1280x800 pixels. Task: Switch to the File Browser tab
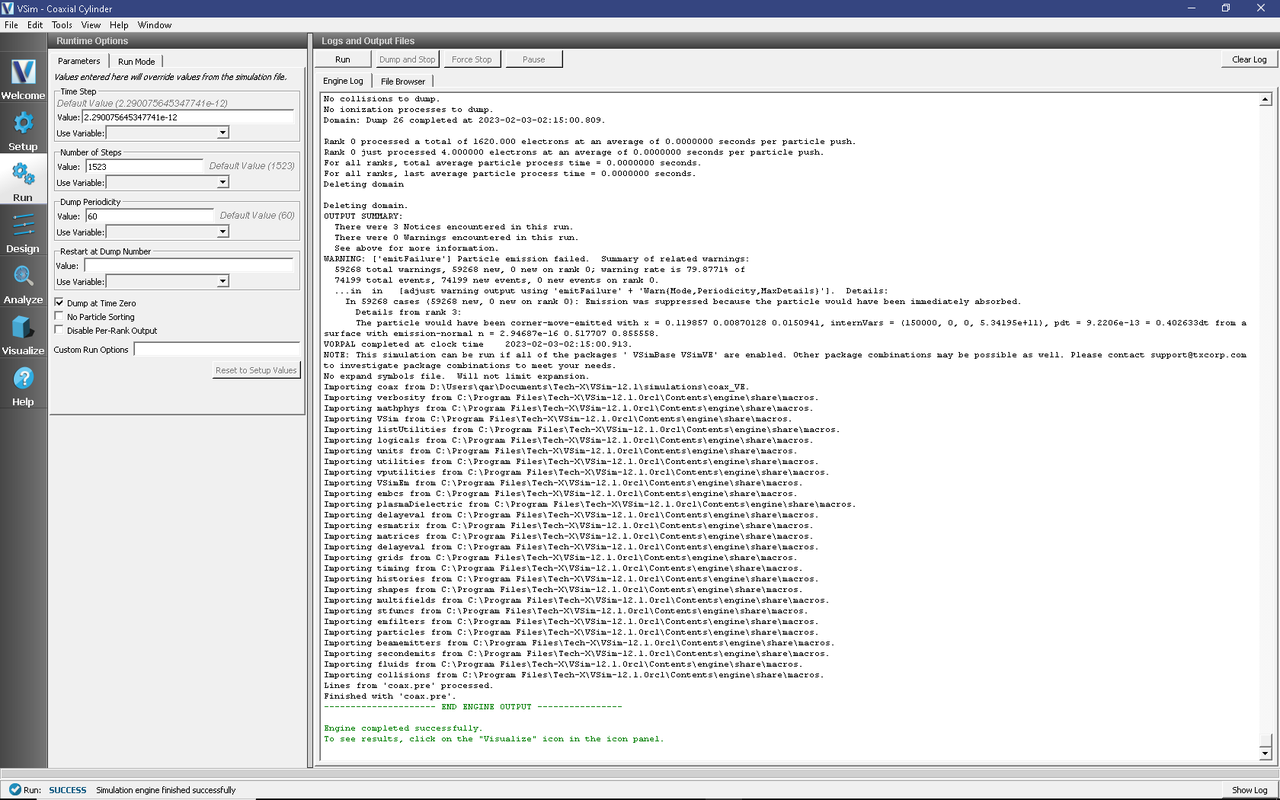coord(402,81)
